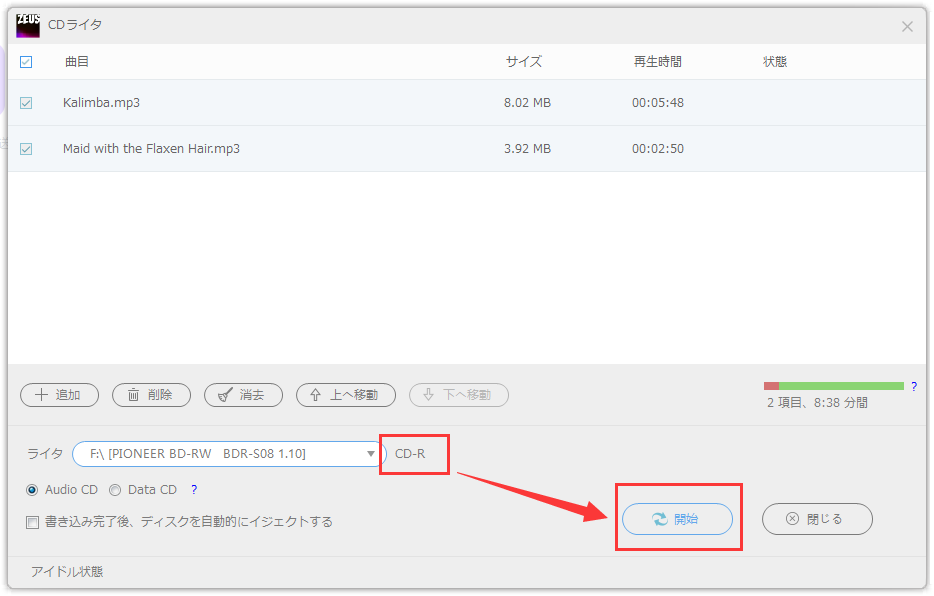This screenshot has width=934, height=596.
Task: Click the 消去 erase button
Action: tap(243, 395)
